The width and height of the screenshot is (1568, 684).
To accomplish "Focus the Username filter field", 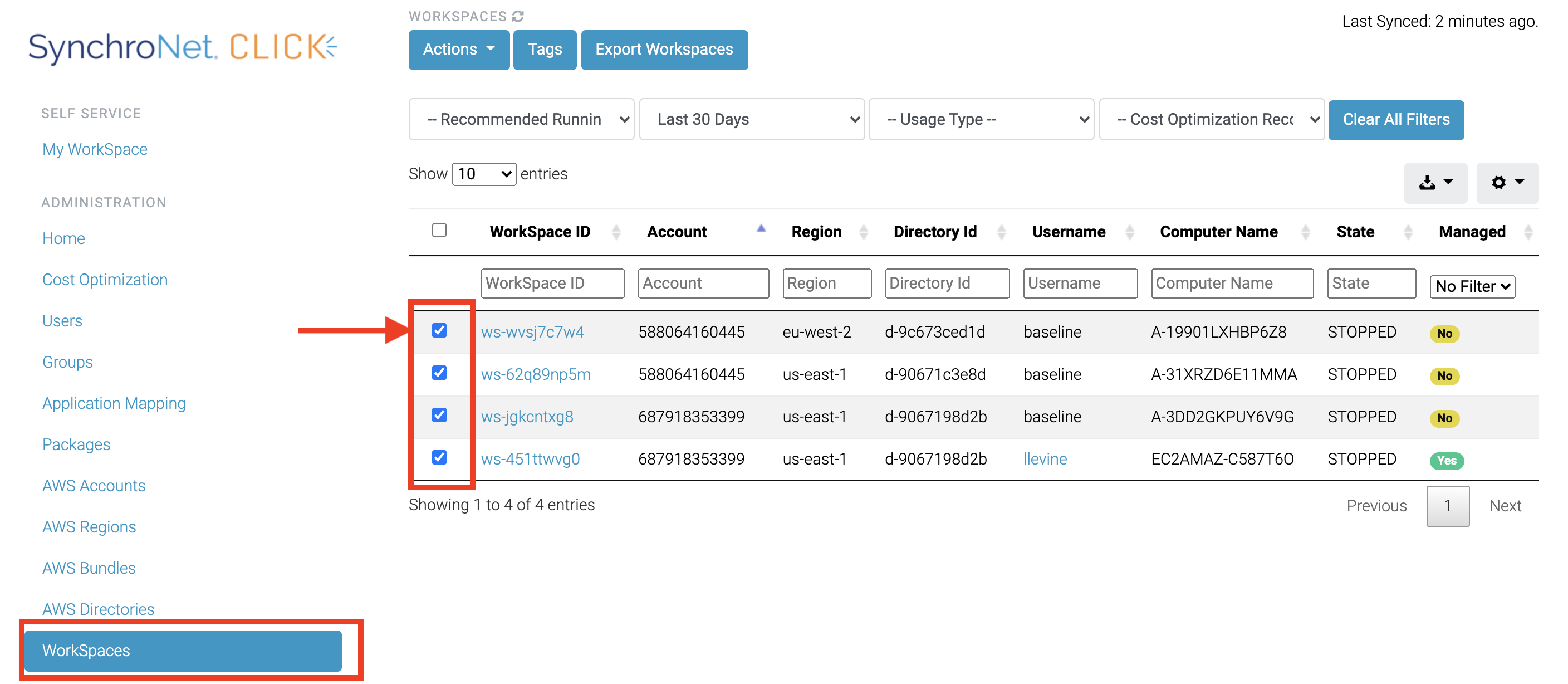I will click(1080, 283).
